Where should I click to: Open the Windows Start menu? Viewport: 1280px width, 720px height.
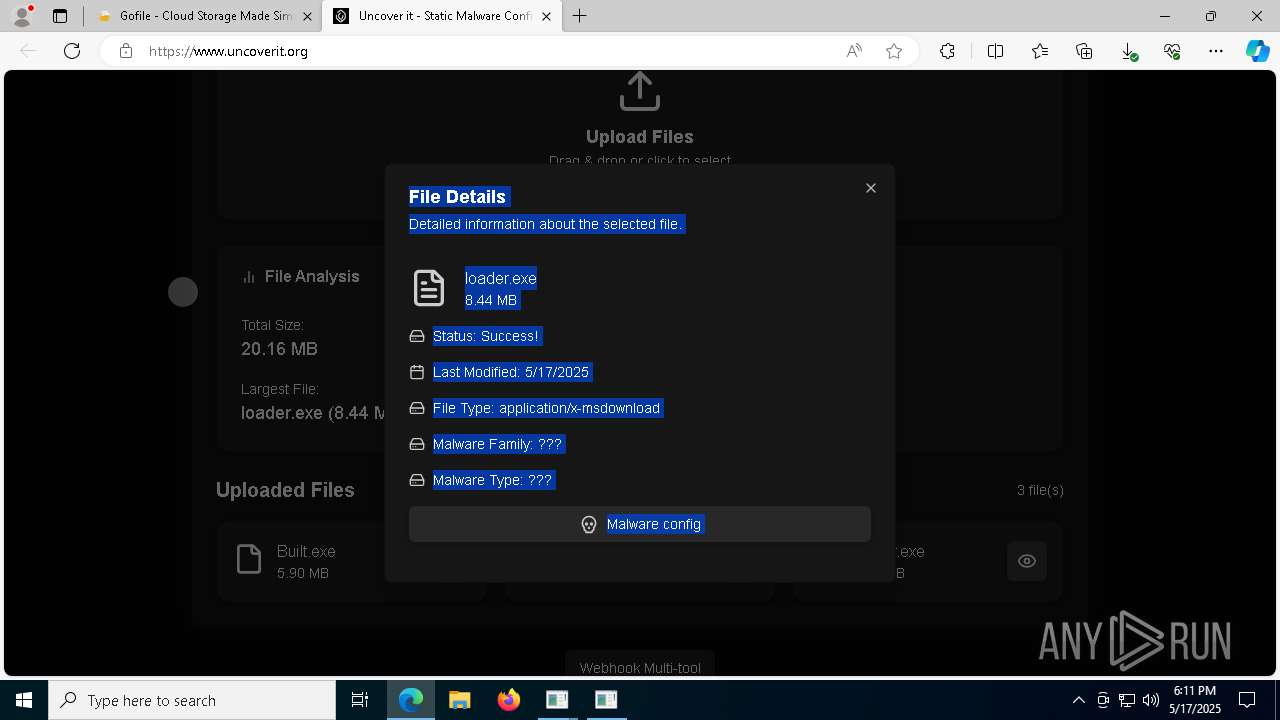pos(24,700)
